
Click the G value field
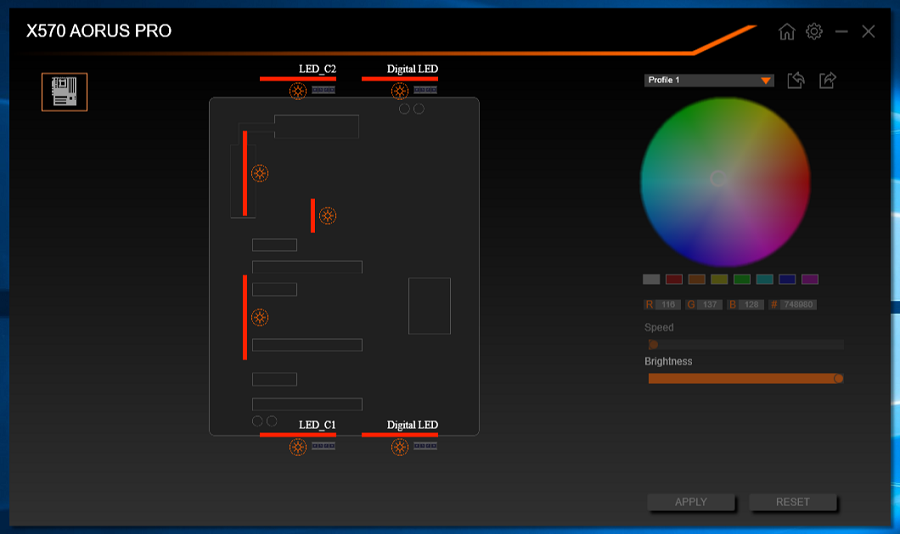[710, 305]
